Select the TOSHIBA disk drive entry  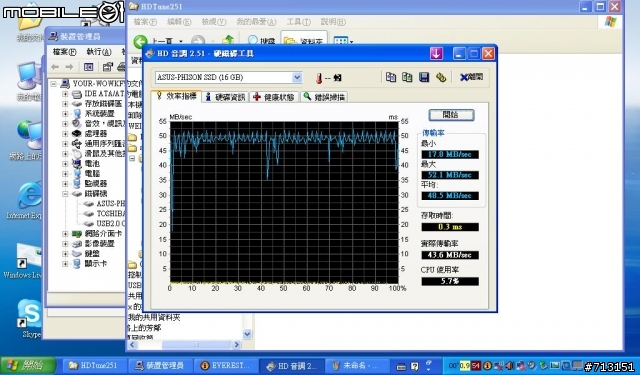(x=104, y=214)
